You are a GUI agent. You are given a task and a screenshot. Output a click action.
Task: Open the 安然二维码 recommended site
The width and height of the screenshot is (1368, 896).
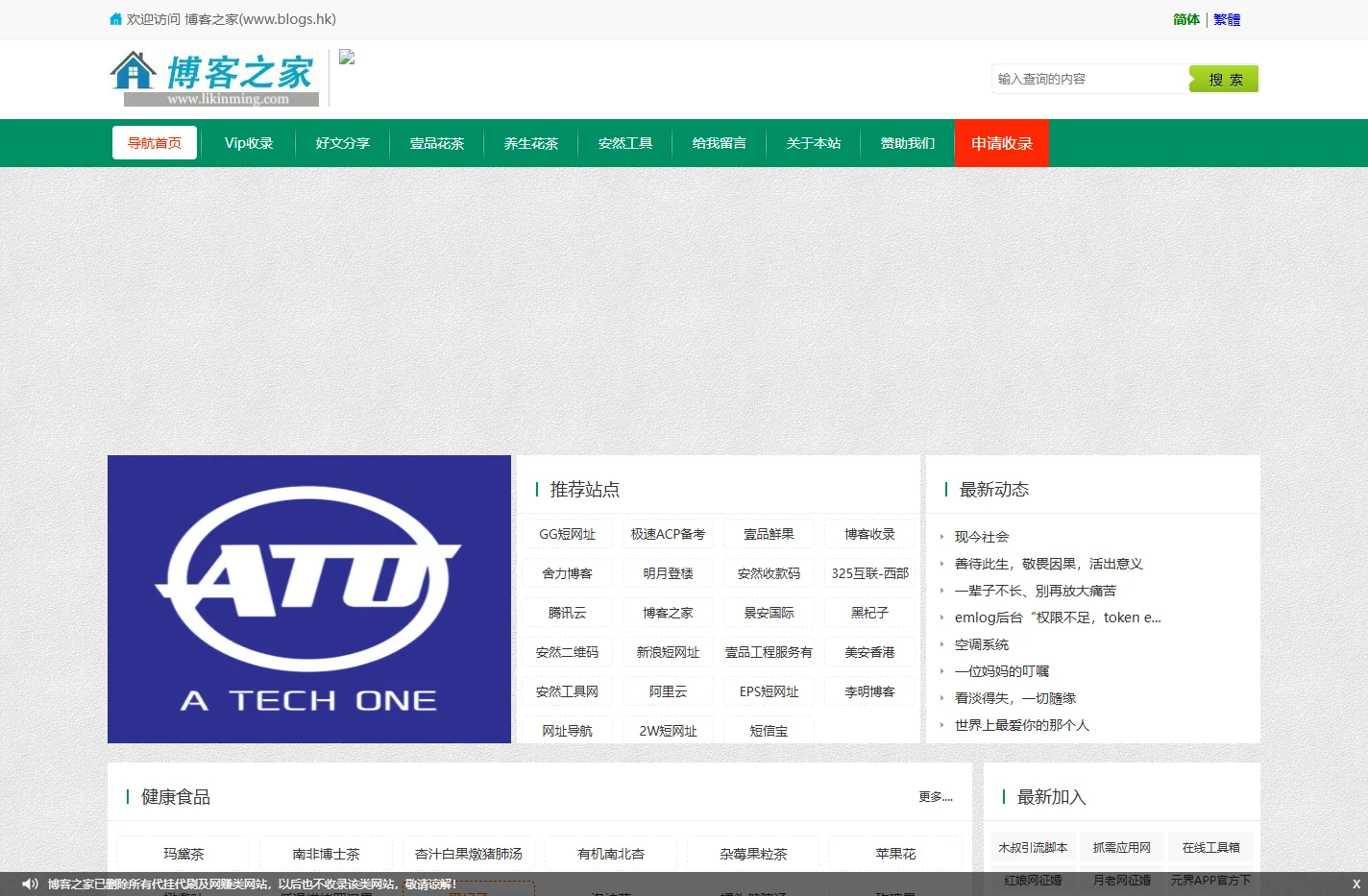coord(568,652)
